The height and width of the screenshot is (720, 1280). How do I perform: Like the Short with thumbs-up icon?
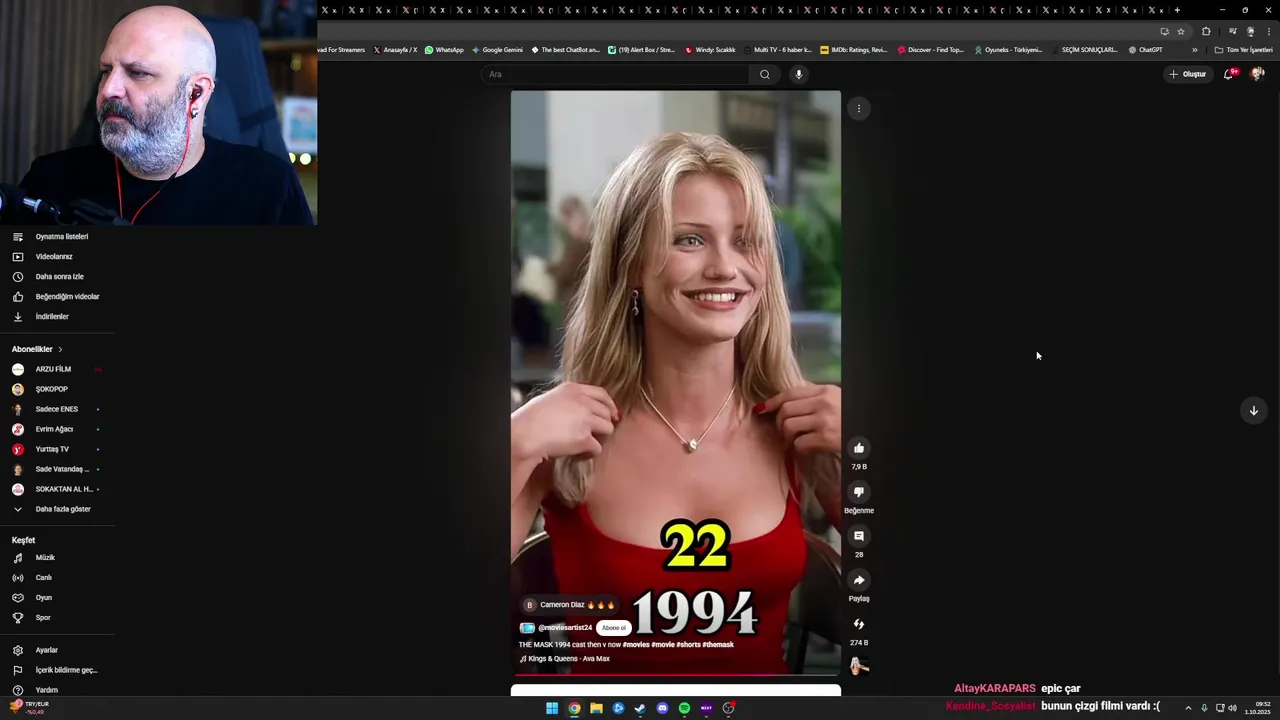858,448
